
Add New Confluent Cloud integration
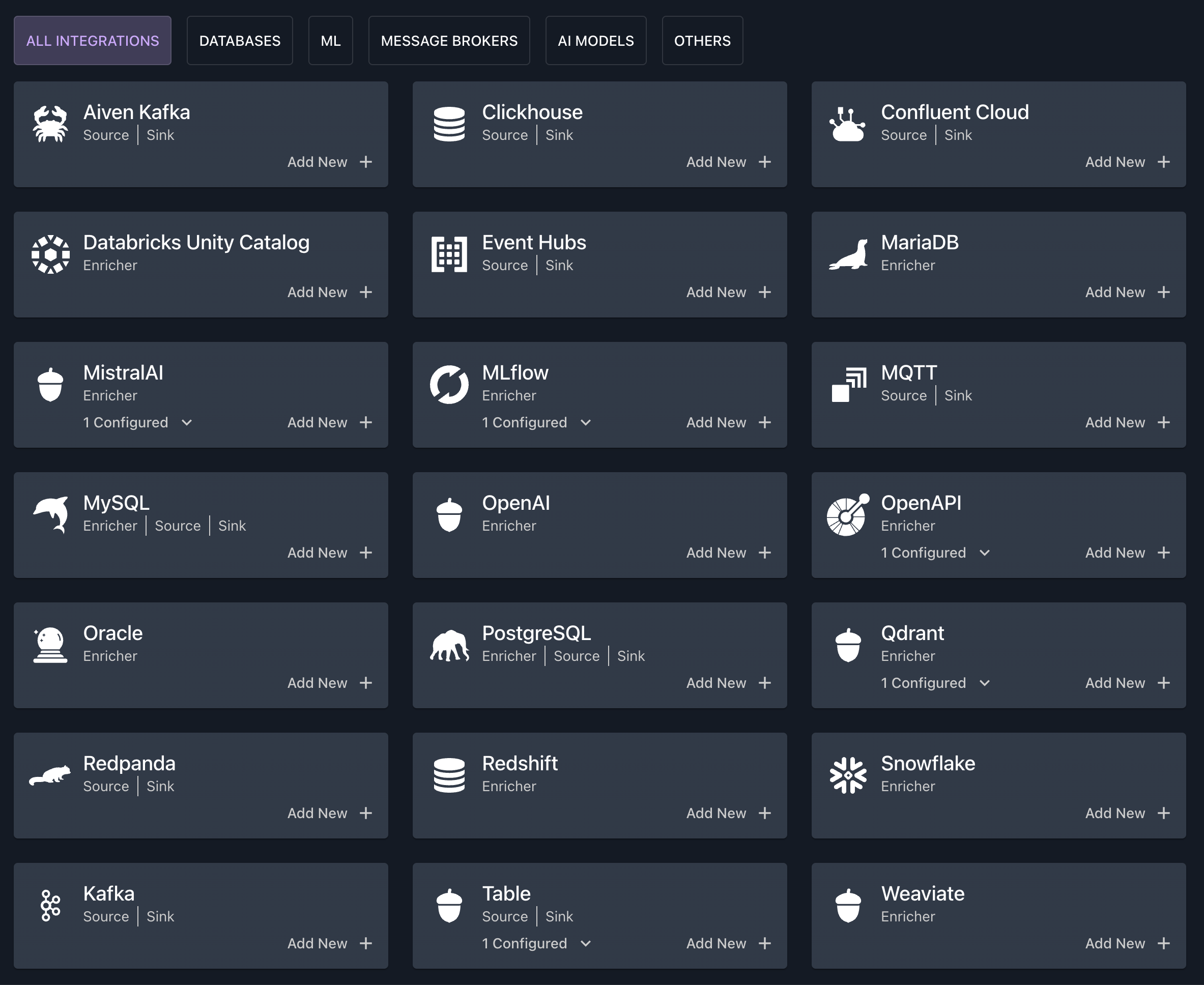(x=1127, y=162)
